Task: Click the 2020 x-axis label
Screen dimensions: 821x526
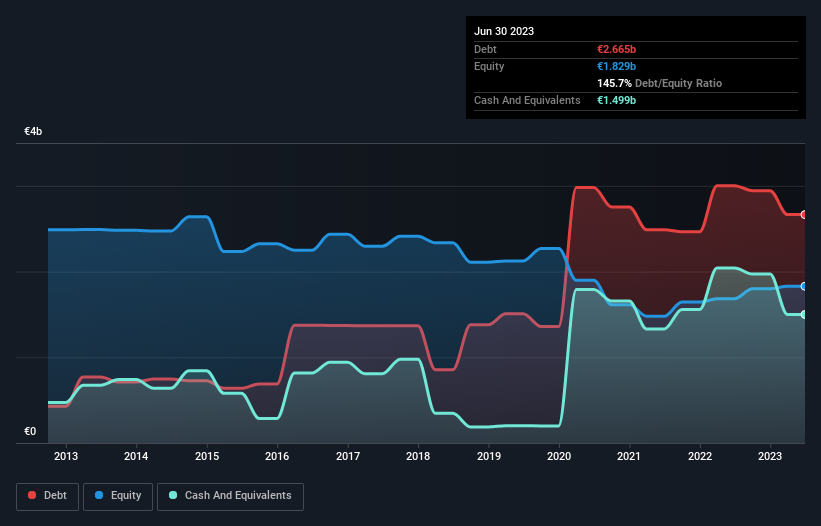Action: coord(559,456)
